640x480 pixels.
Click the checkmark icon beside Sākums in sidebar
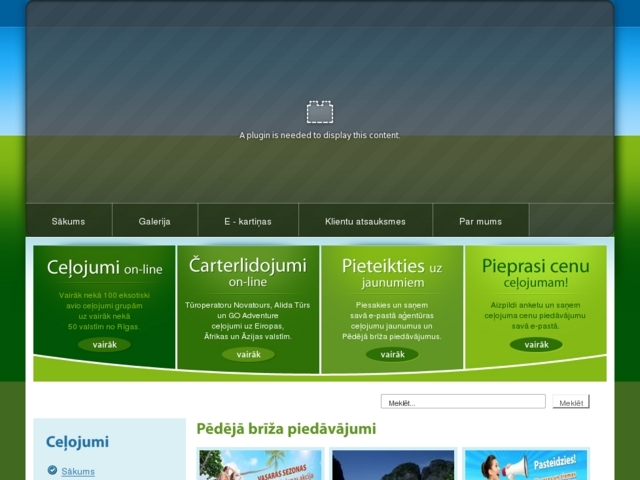coord(52,471)
